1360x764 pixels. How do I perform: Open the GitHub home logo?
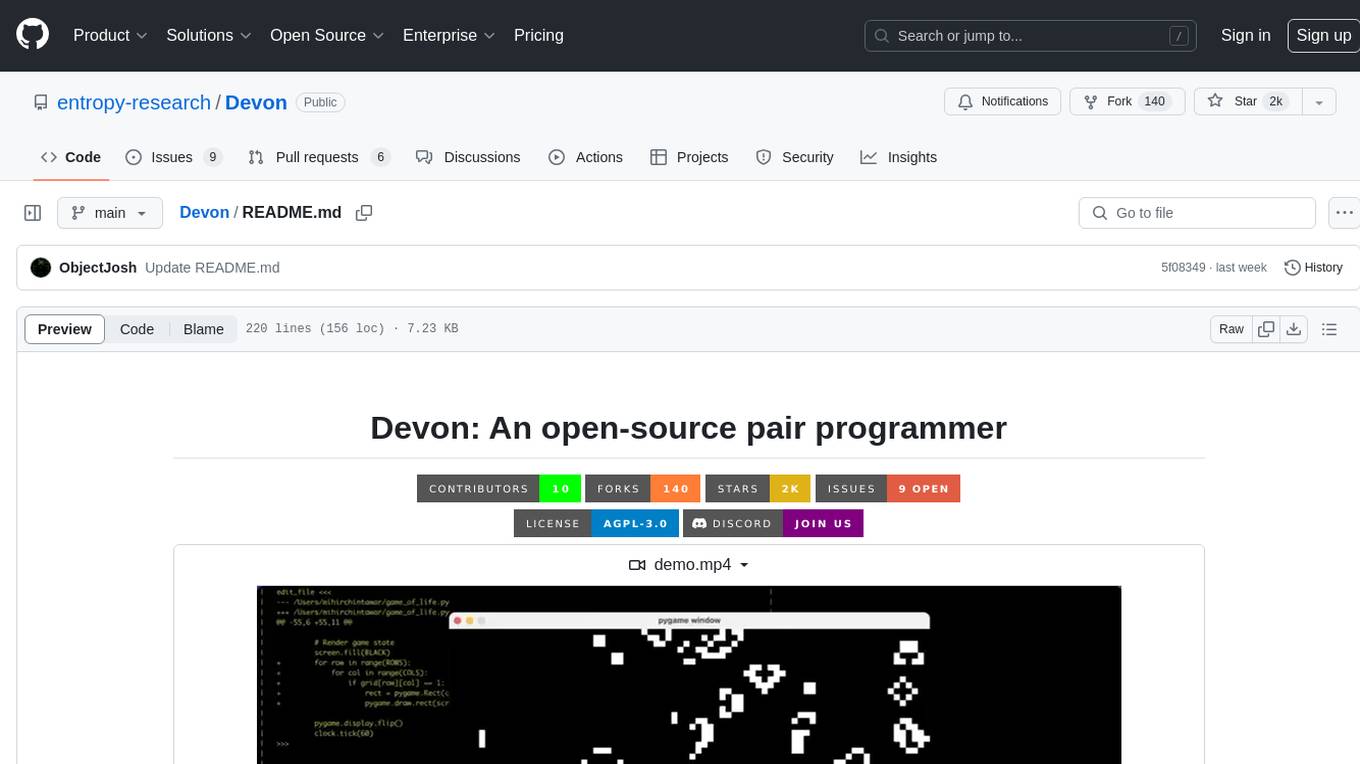point(32,35)
